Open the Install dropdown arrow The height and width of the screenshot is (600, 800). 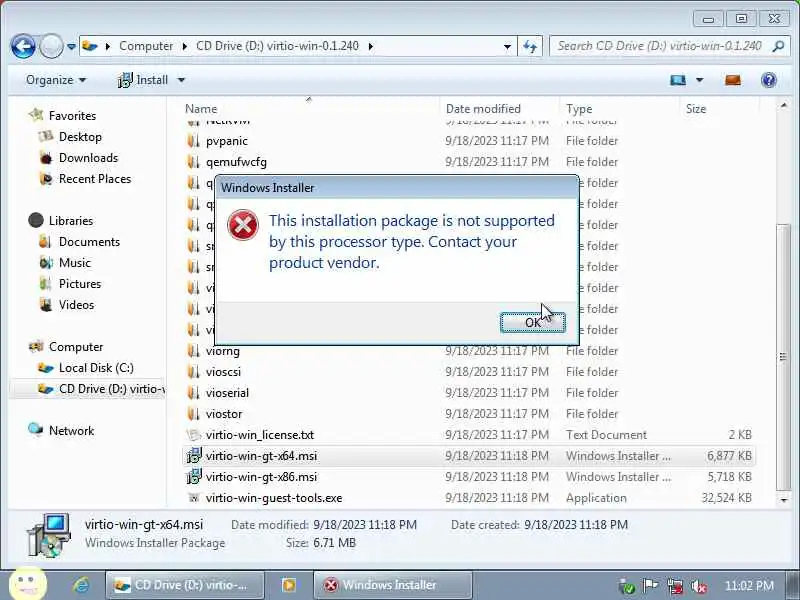pyautogui.click(x=181, y=80)
